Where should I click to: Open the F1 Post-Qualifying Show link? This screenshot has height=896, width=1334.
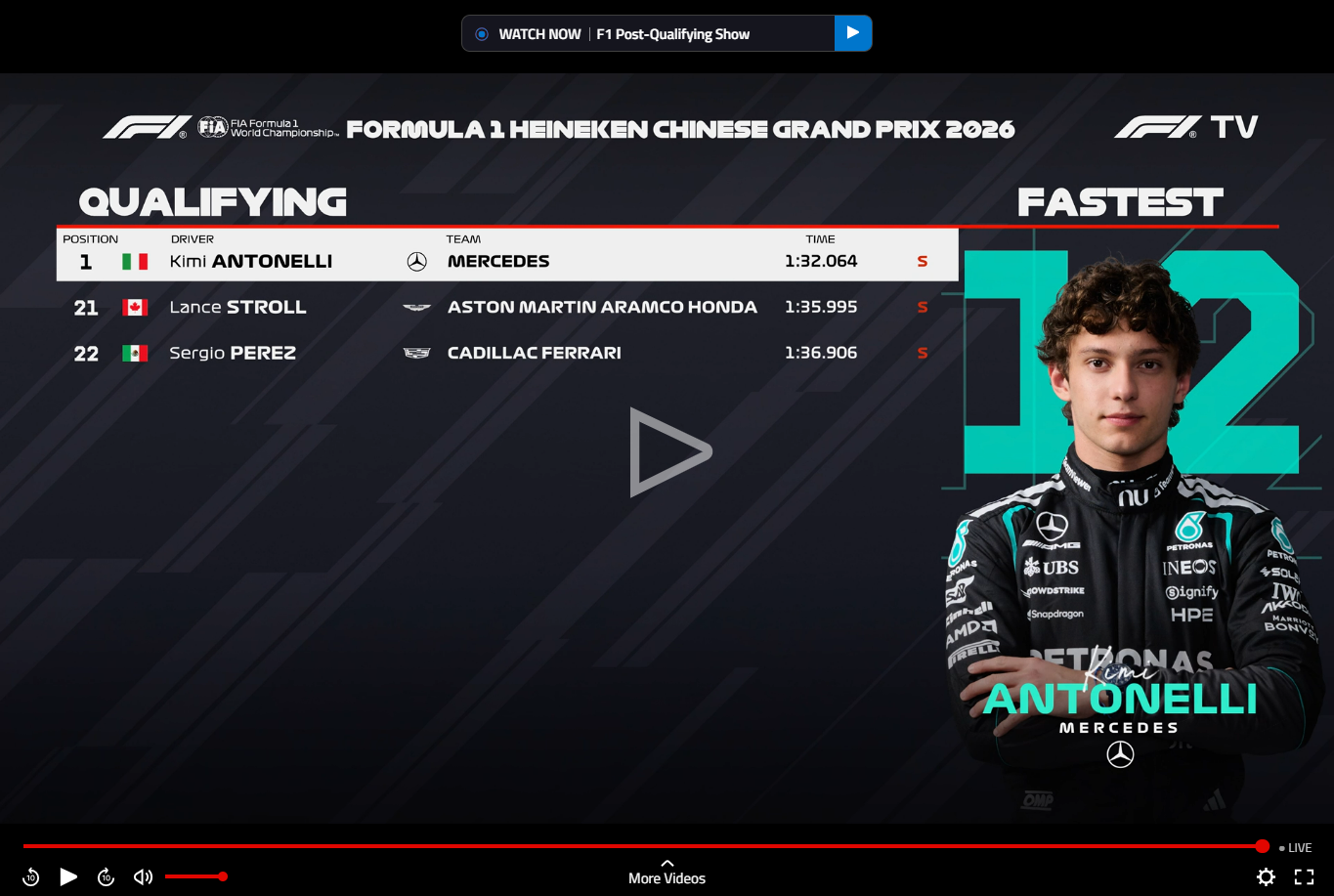(672, 34)
